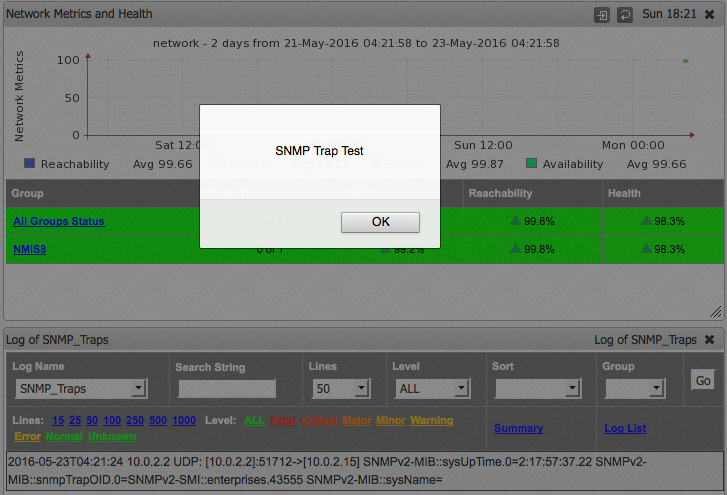Open the Log List link
Screen dimensions: 727x495
click(x=625, y=428)
